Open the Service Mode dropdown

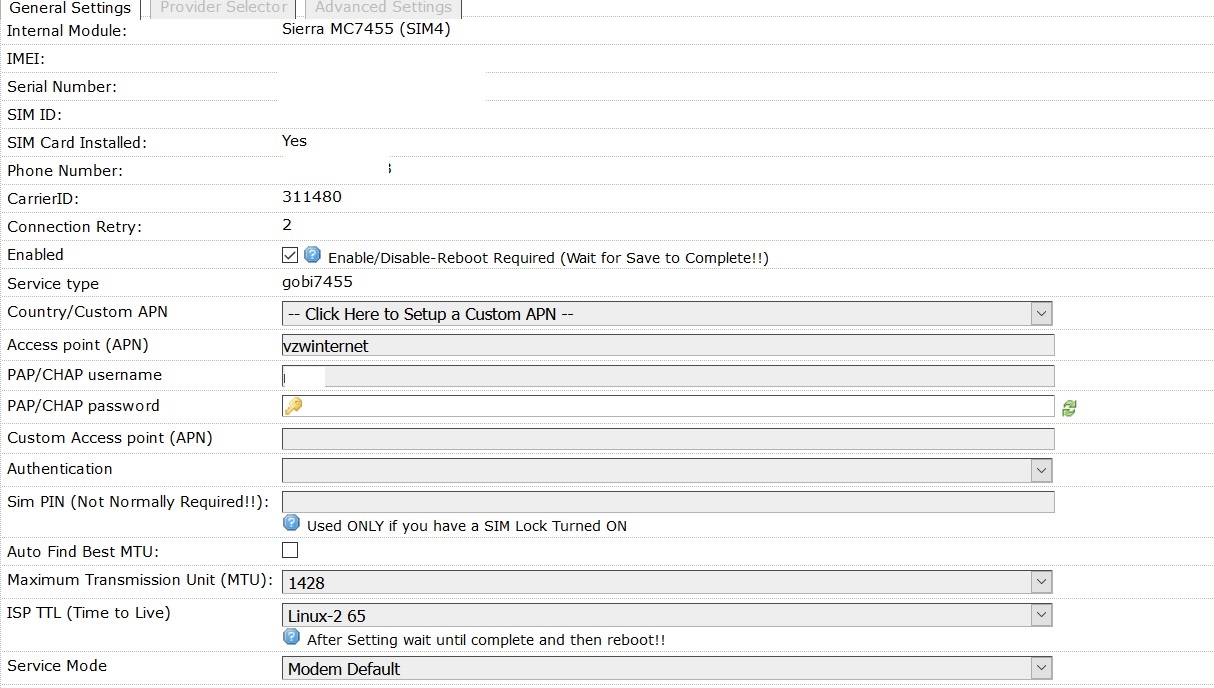click(x=667, y=668)
